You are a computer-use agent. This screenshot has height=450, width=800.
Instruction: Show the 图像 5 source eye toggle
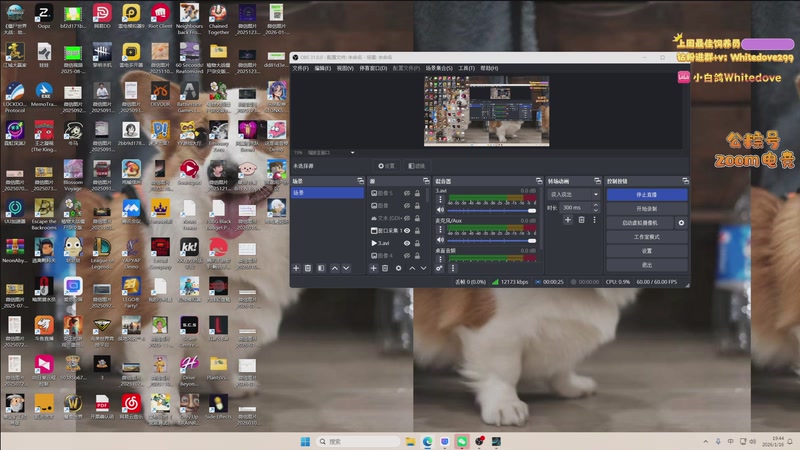(x=407, y=193)
